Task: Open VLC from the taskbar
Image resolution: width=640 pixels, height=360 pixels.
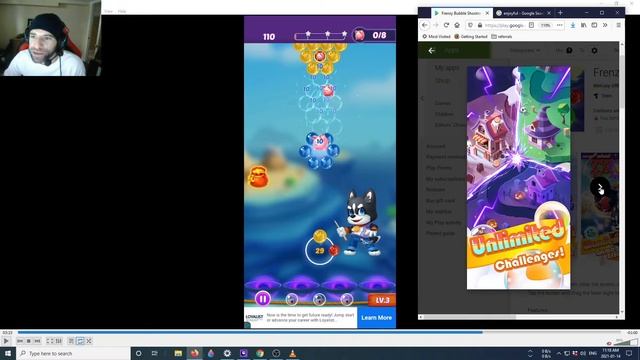Action: click(292, 353)
